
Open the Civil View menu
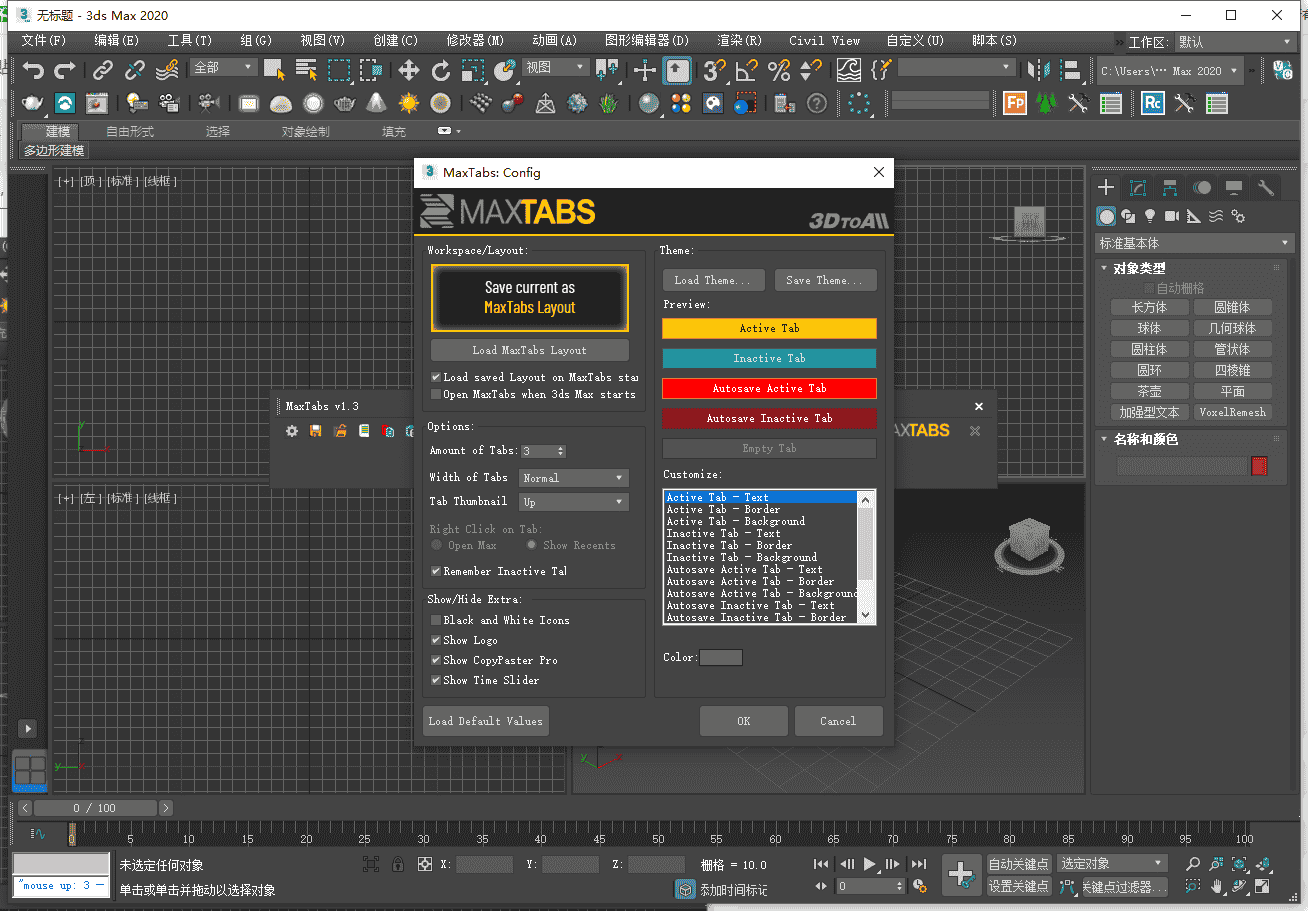point(824,41)
